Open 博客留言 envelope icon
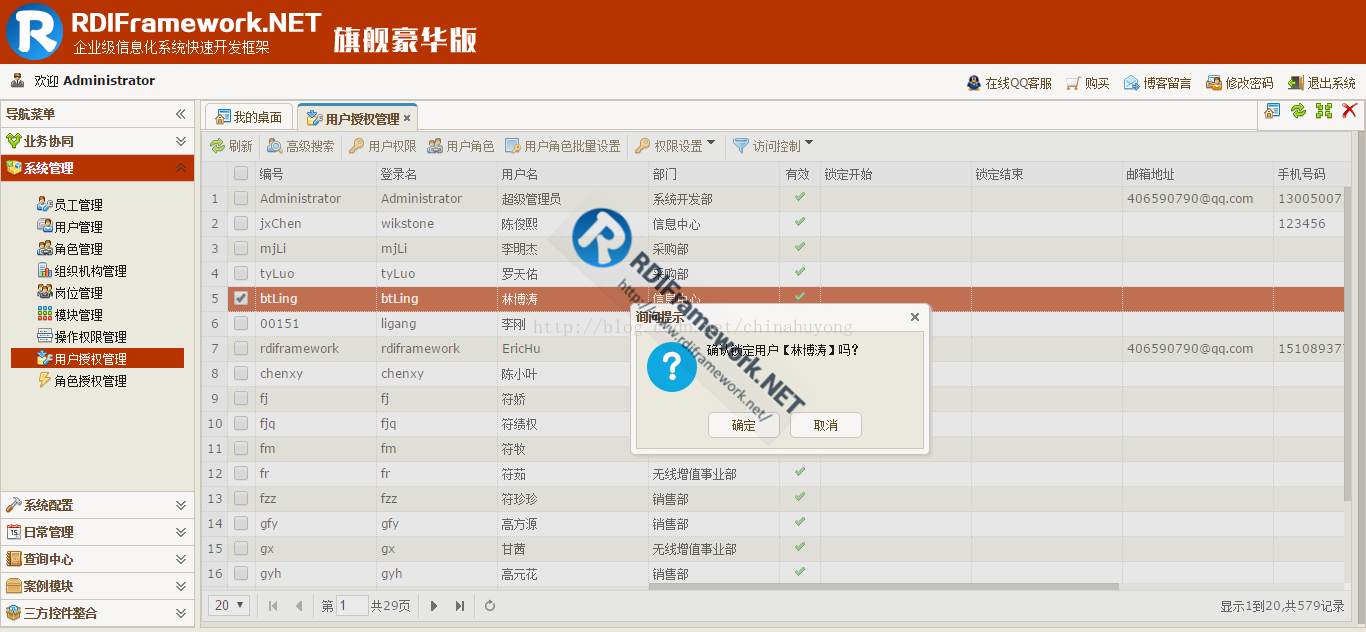 click(1131, 83)
